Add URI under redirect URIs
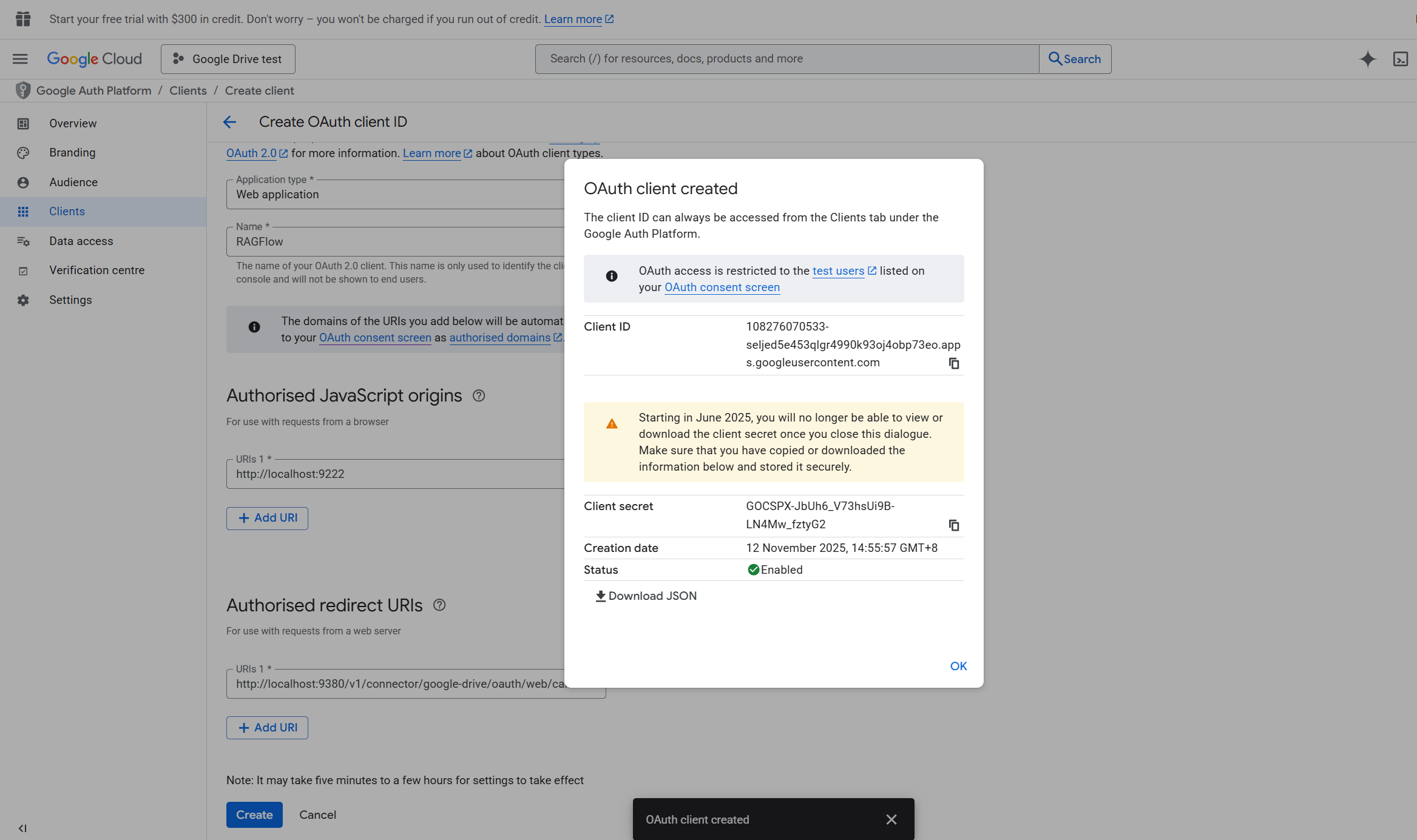 click(267, 728)
